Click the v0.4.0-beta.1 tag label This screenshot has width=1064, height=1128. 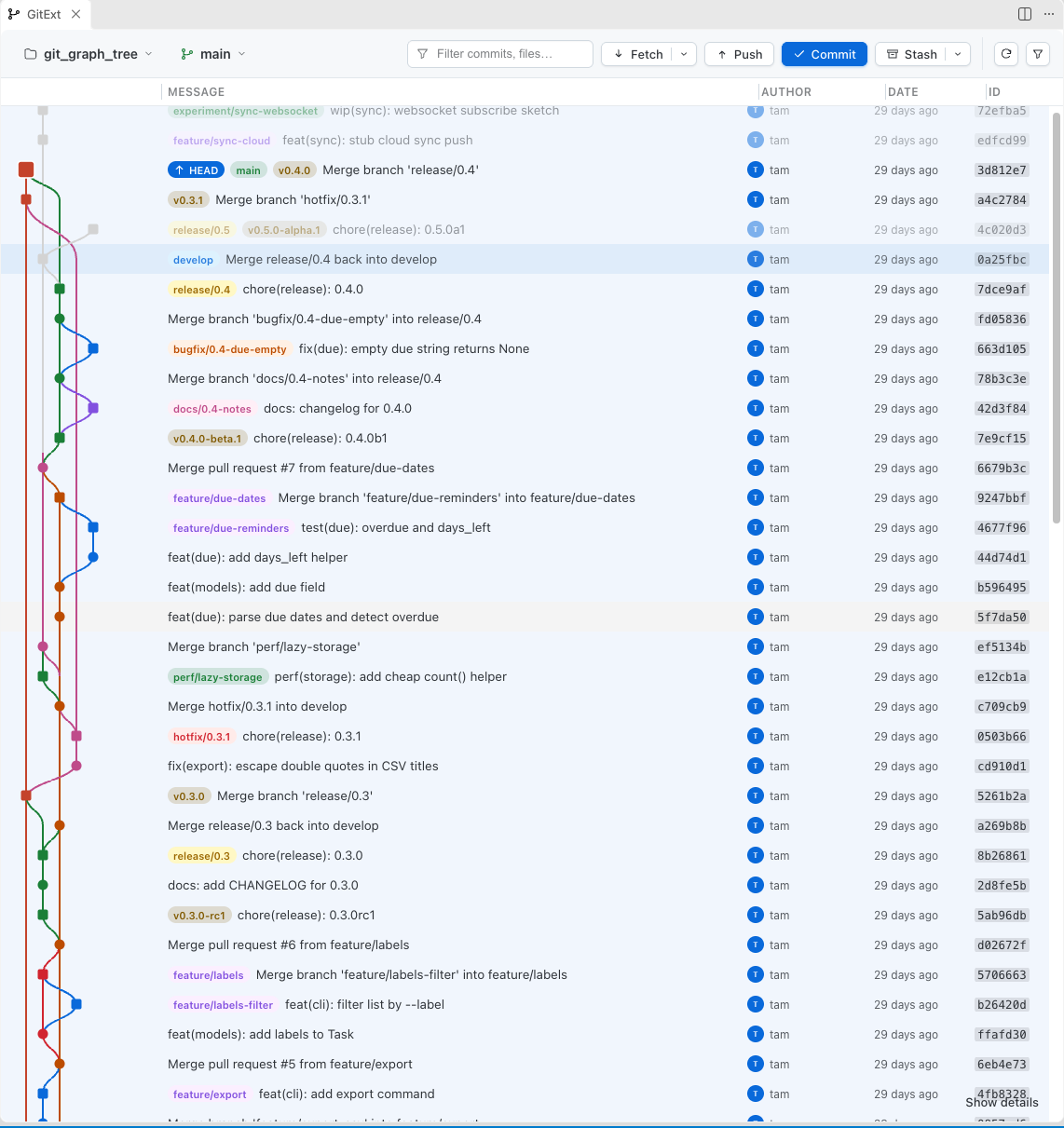pyautogui.click(x=208, y=439)
